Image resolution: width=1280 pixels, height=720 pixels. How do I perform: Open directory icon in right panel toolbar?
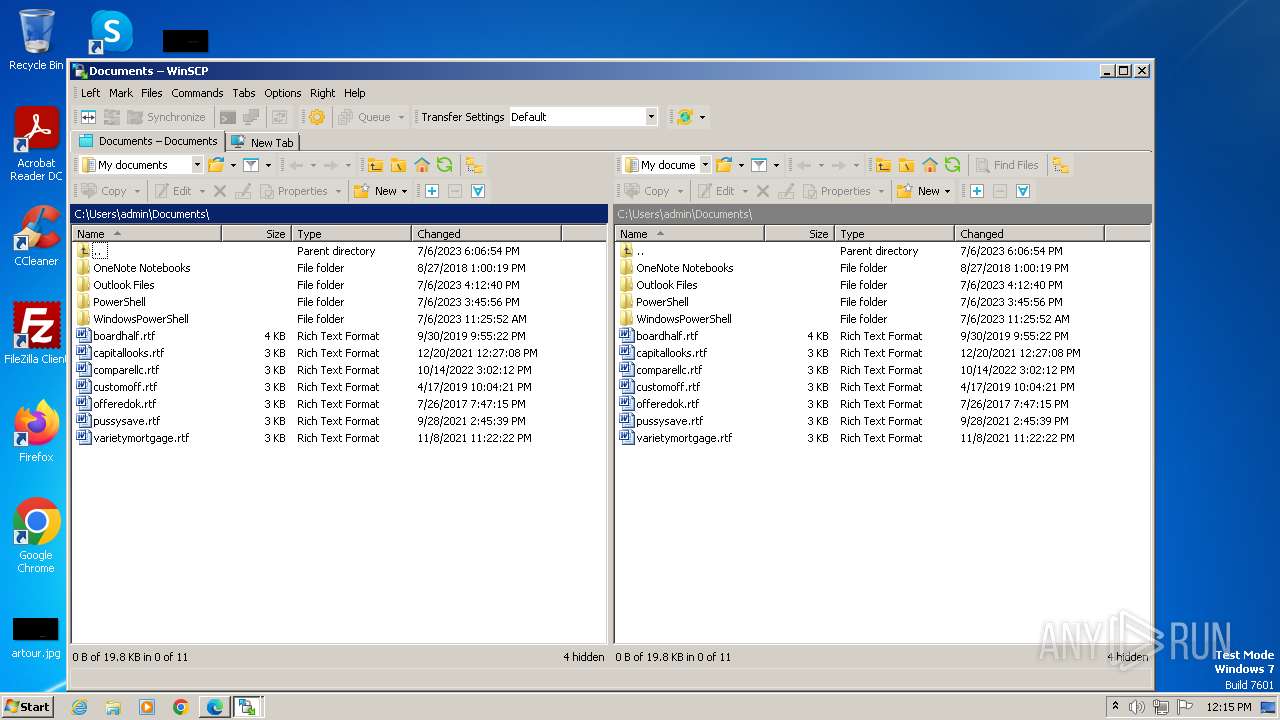point(724,165)
